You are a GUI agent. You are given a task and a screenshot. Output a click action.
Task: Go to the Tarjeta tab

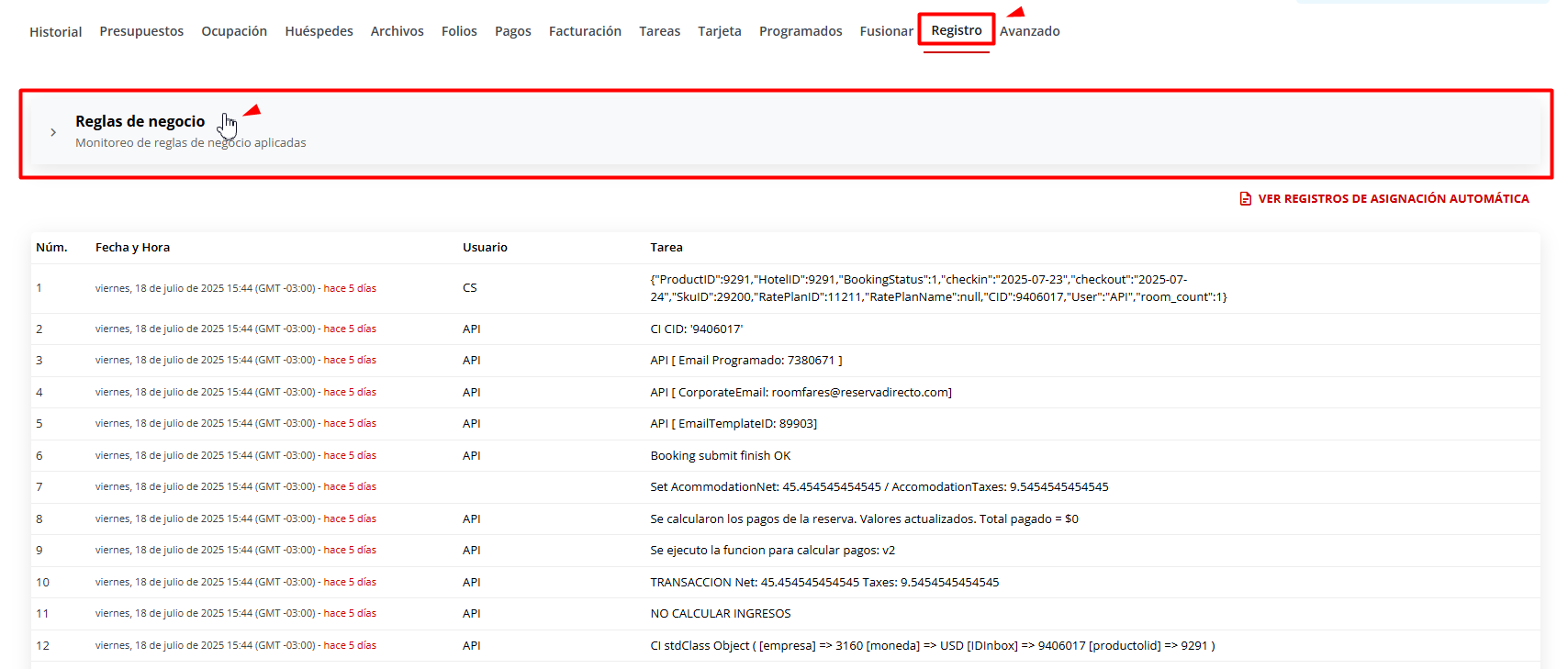[719, 31]
